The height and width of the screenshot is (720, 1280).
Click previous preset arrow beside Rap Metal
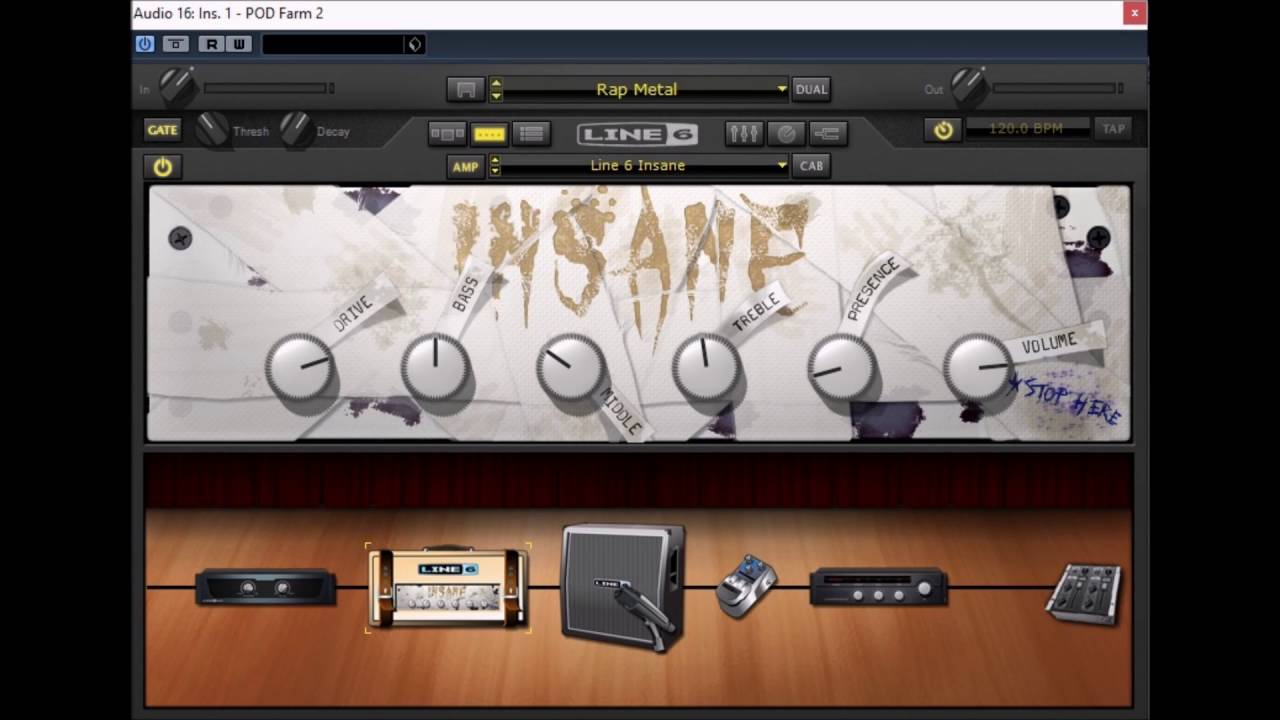pos(496,83)
